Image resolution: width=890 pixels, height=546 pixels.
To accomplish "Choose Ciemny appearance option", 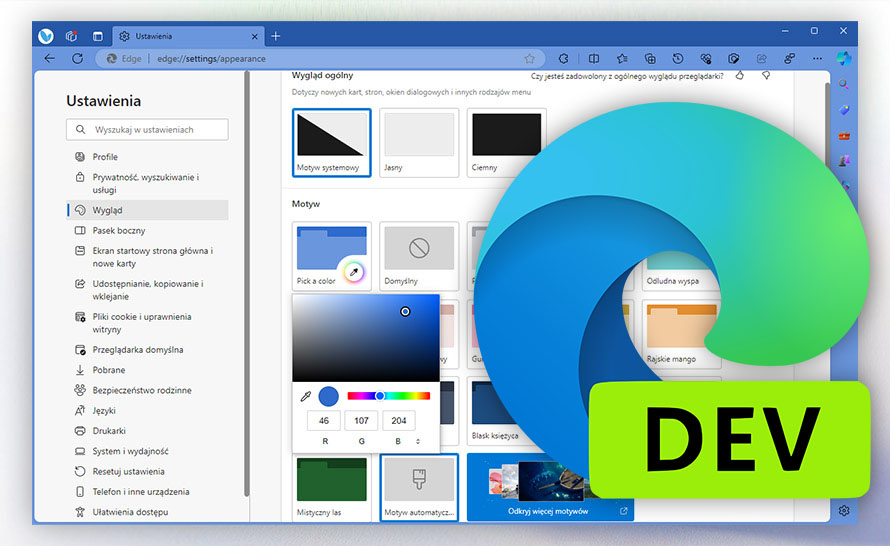I will click(x=506, y=143).
